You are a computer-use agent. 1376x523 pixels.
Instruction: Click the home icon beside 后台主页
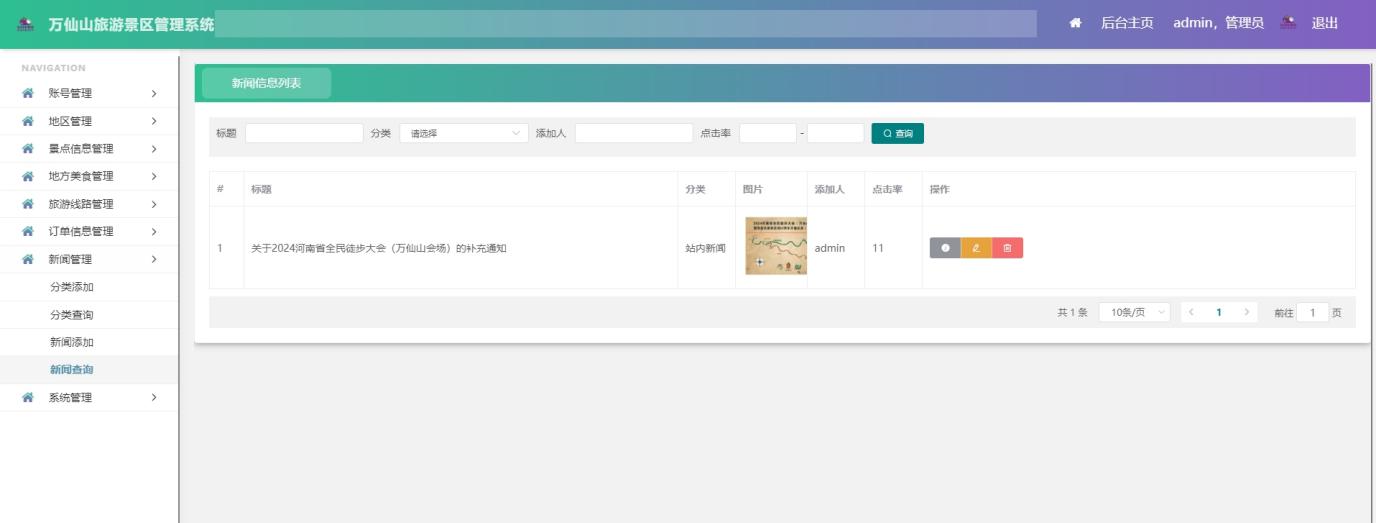(1076, 23)
